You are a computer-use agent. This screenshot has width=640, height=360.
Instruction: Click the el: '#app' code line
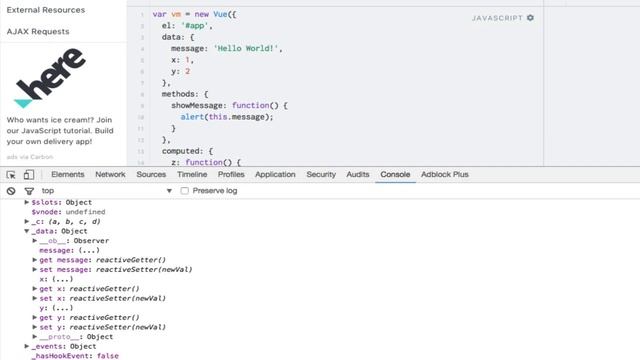click(x=187, y=25)
